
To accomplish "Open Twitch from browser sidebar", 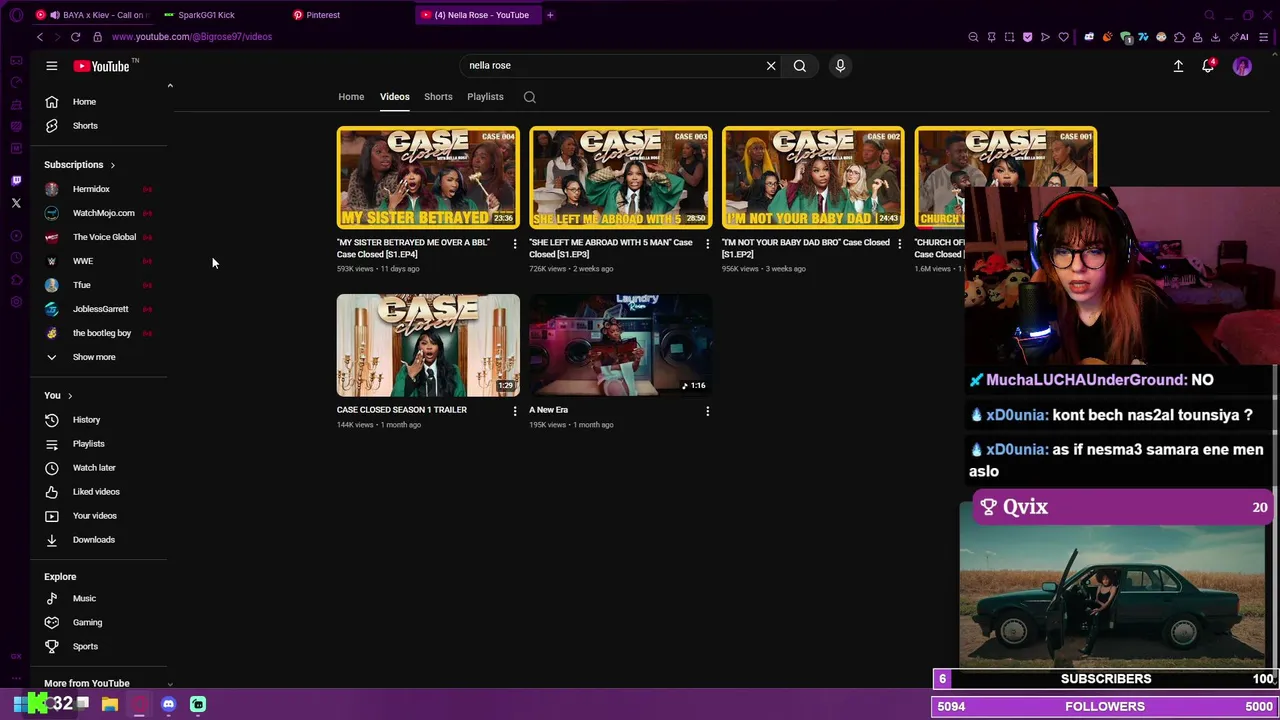I will 16,181.
